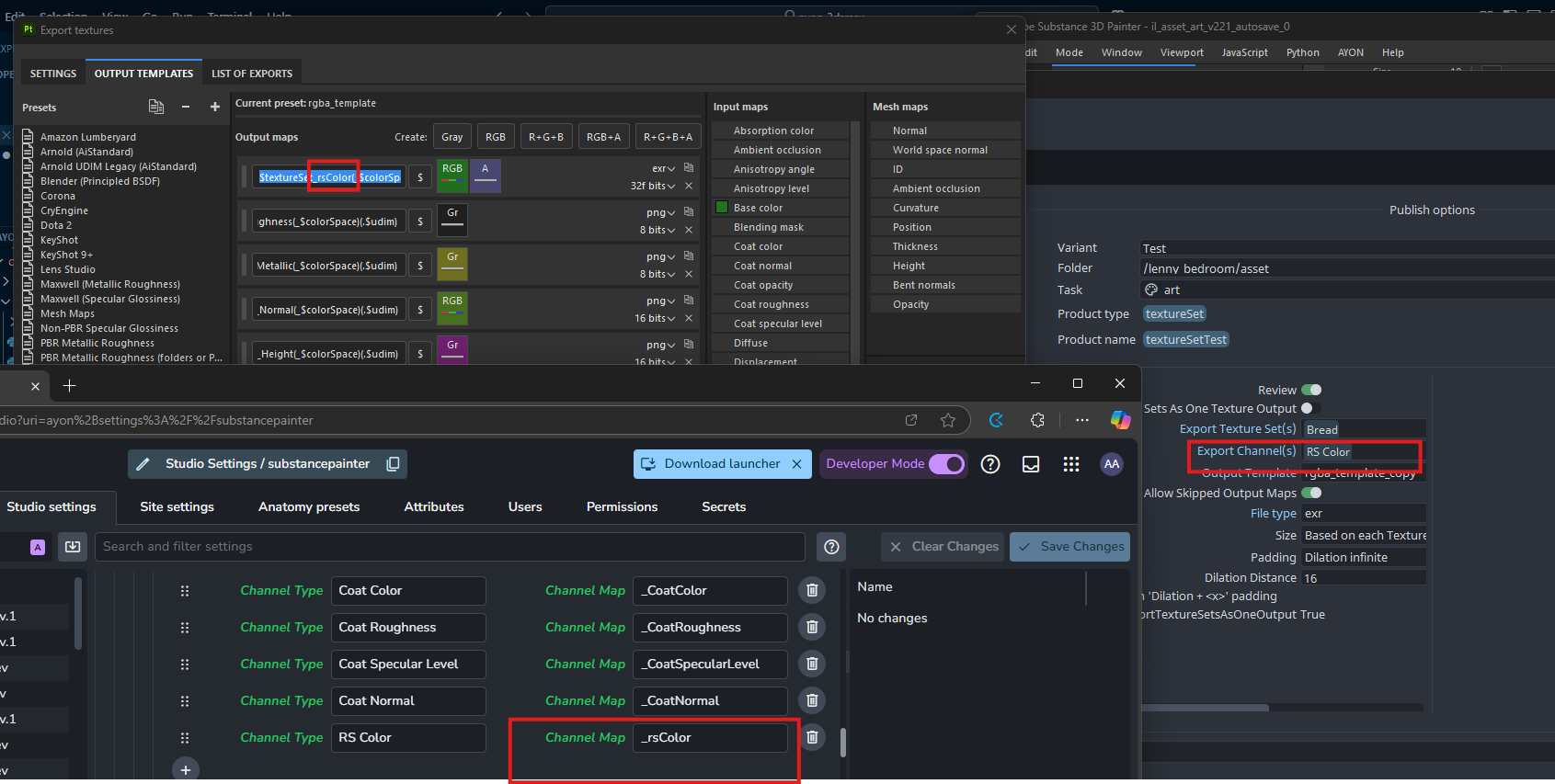1555x784 pixels.
Task: Open the AA user avatar menu
Action: (1112, 464)
